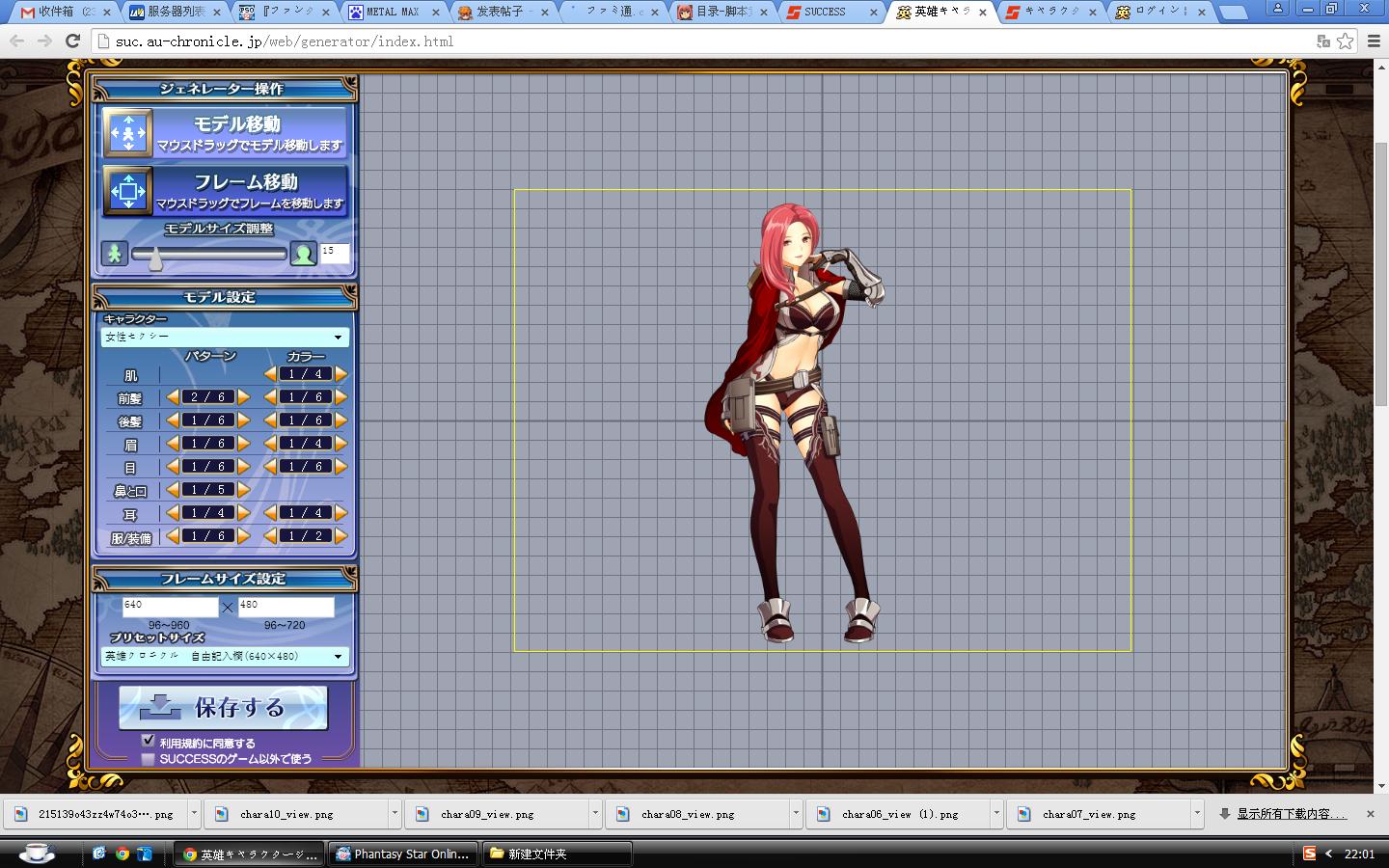Click previous arrow for 後髪 pattern
Viewport: 1389px width, 868px height.
pos(173,420)
